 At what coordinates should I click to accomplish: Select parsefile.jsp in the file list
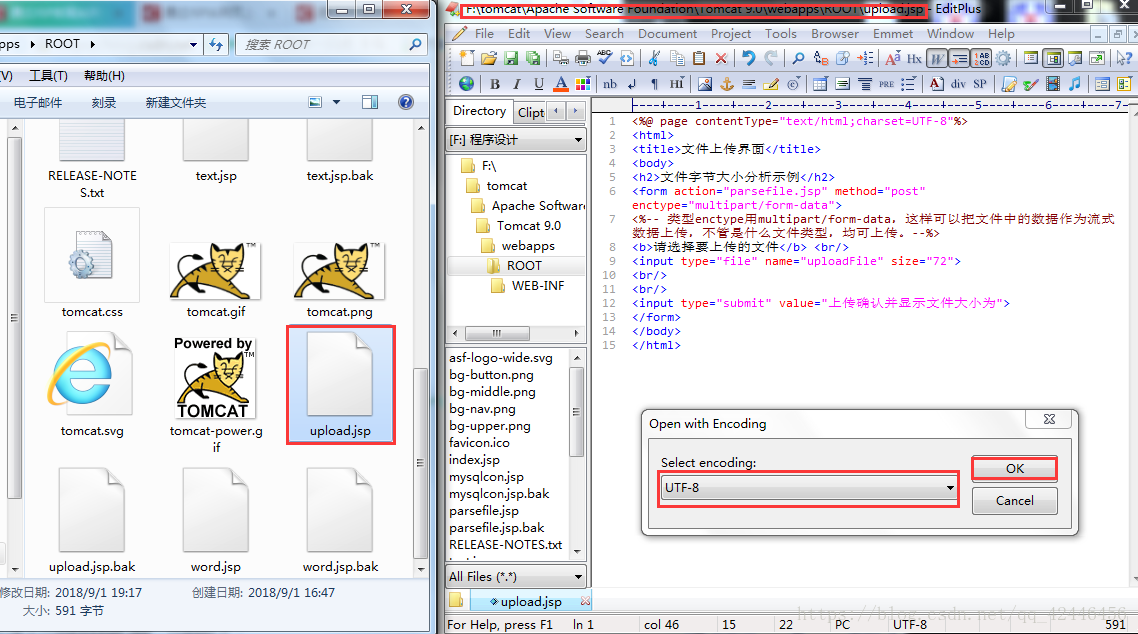[484, 511]
